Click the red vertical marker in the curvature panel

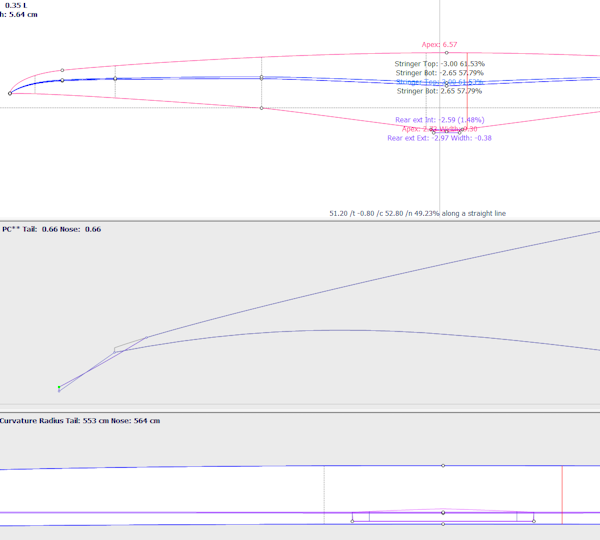562,494
